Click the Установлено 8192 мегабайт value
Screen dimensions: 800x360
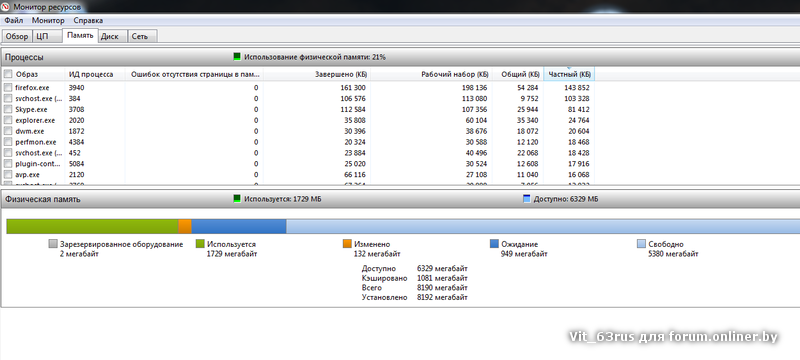pos(442,297)
